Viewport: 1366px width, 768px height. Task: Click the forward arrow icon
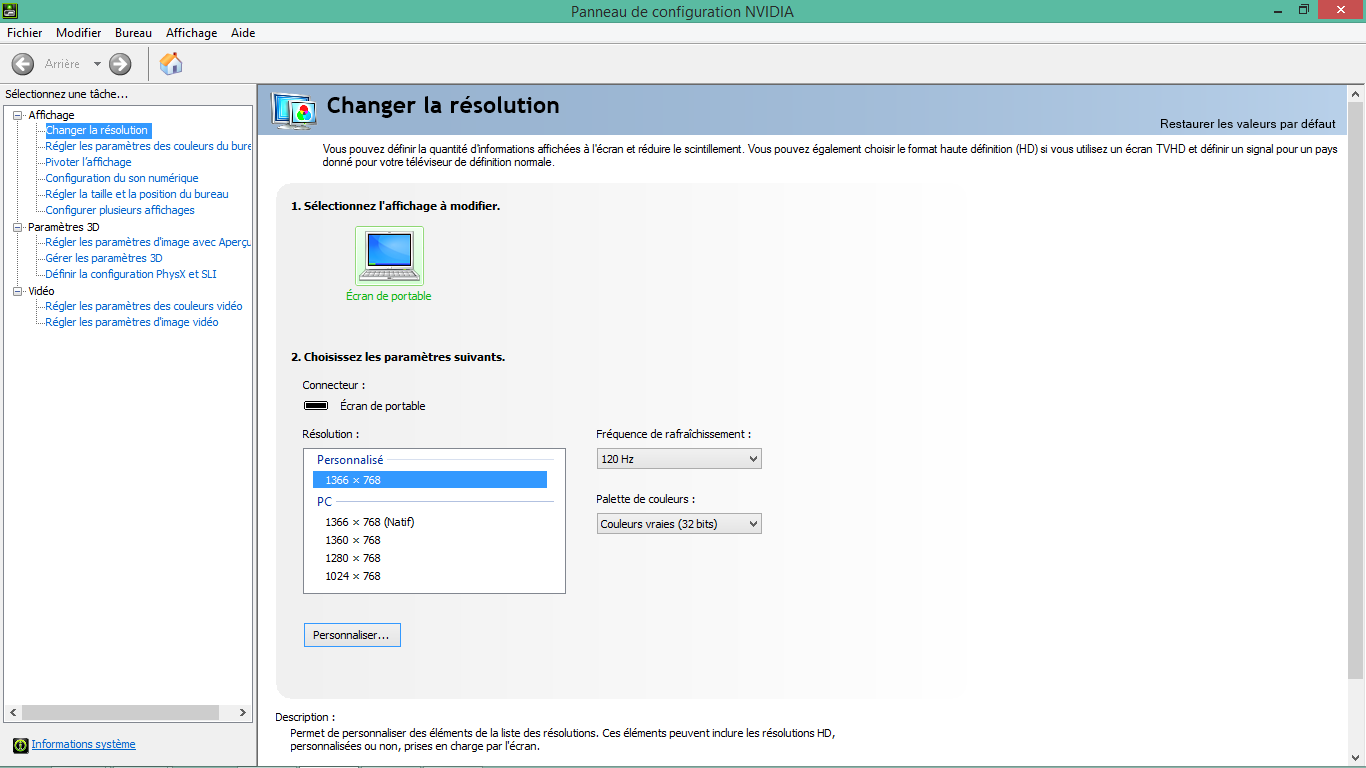click(x=120, y=64)
